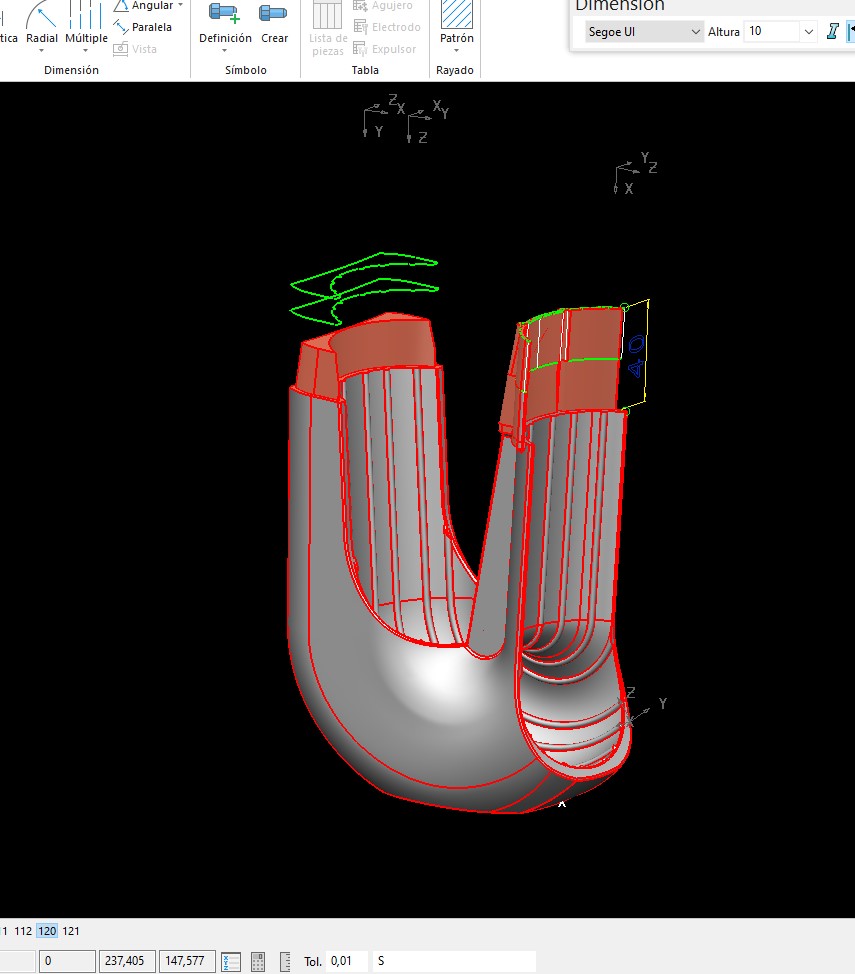This screenshot has height=974, width=855.
Task: Expand the Múltiple tool dropdown arrow
Action: (x=86, y=51)
